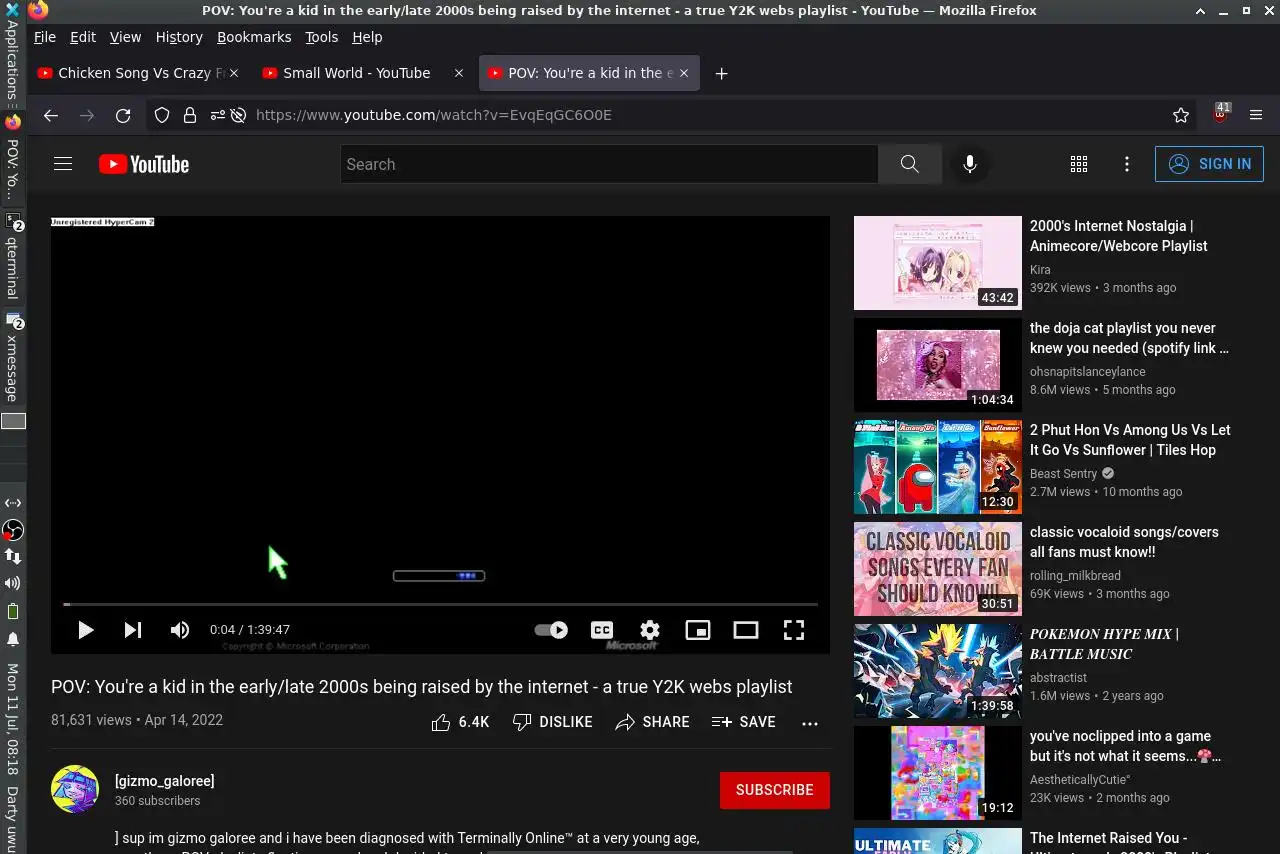Bookmark this page with star icon

[x=1181, y=115]
